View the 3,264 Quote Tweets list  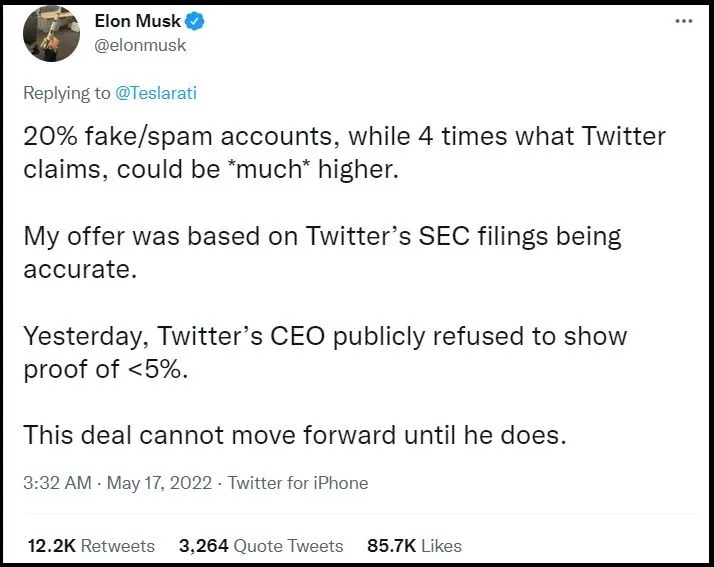(261, 545)
